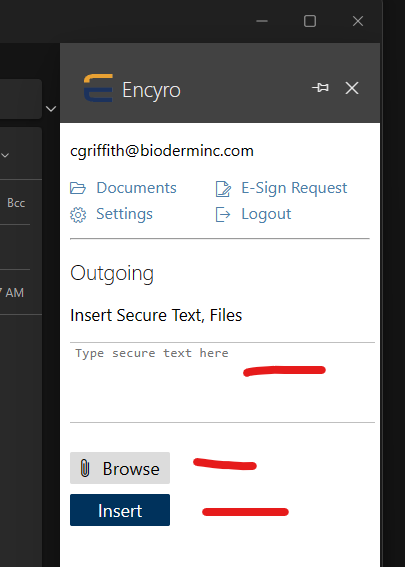Viewport: 405px width, 567px height.
Task: Click the Encyro logo emblem
Action: tap(98, 88)
